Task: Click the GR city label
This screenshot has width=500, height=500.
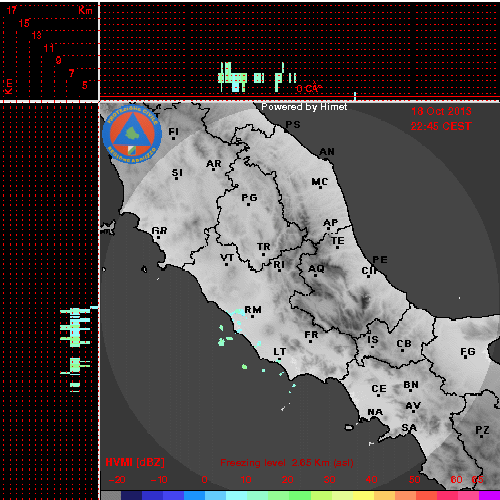Action: tap(159, 231)
